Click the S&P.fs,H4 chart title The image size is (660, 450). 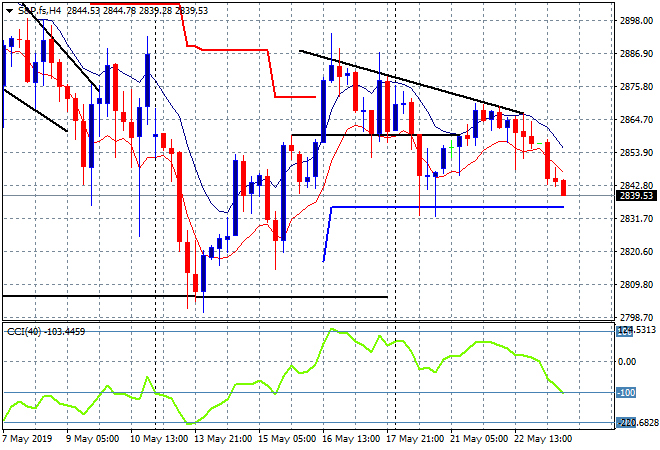coord(40,11)
